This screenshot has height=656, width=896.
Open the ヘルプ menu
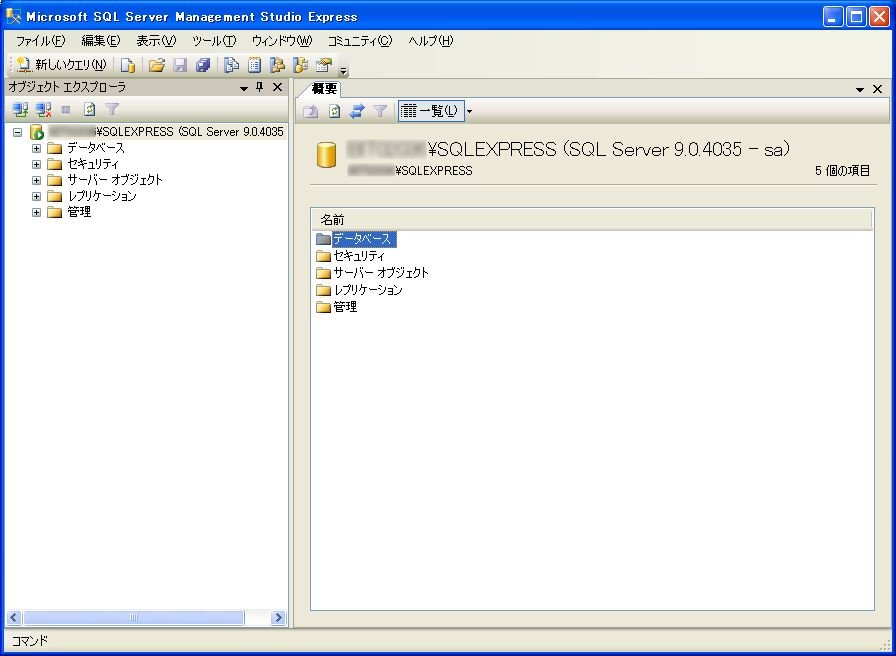click(431, 41)
